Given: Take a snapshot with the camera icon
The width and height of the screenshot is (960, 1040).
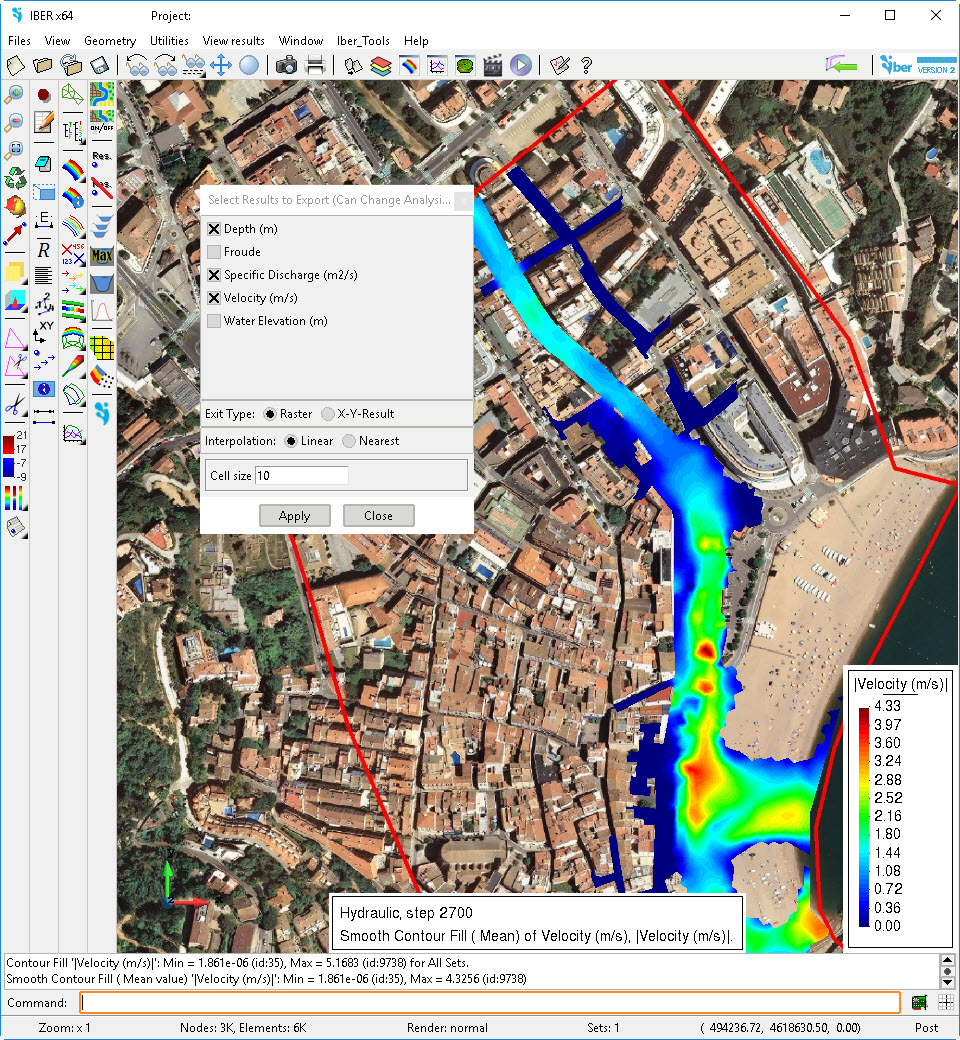Looking at the screenshot, I should 286,65.
